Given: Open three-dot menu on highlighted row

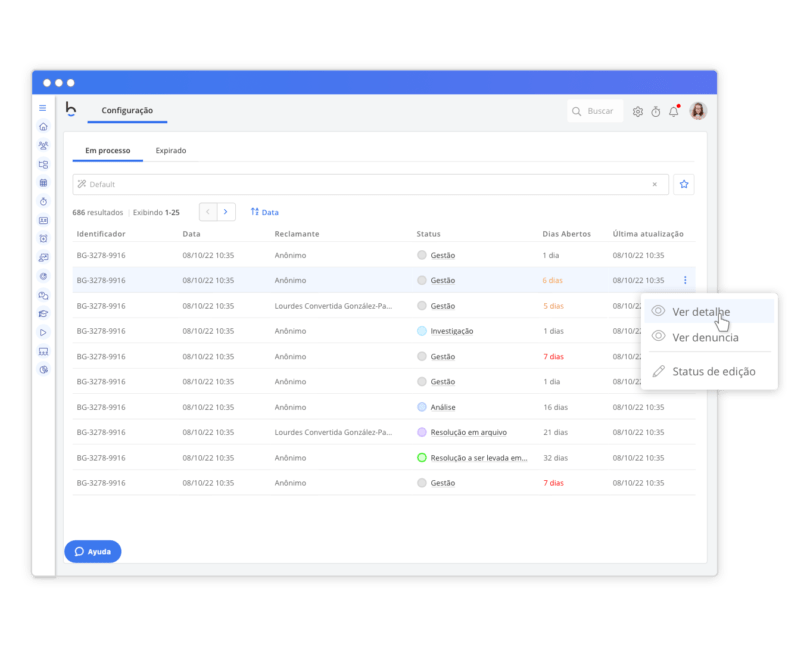Looking at the screenshot, I should pos(685,281).
